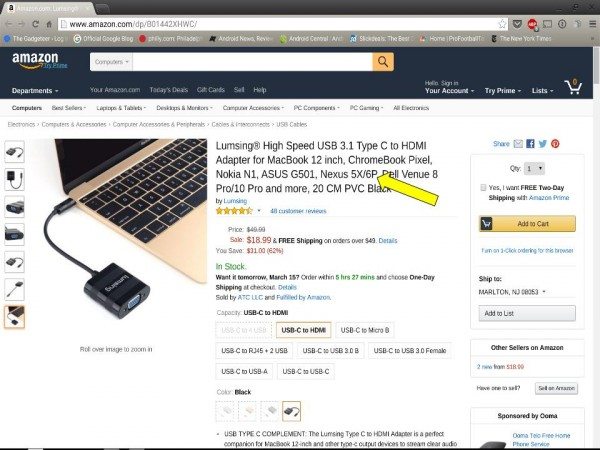
Task: Select the USB-C to Micro B option
Action: pos(365,330)
